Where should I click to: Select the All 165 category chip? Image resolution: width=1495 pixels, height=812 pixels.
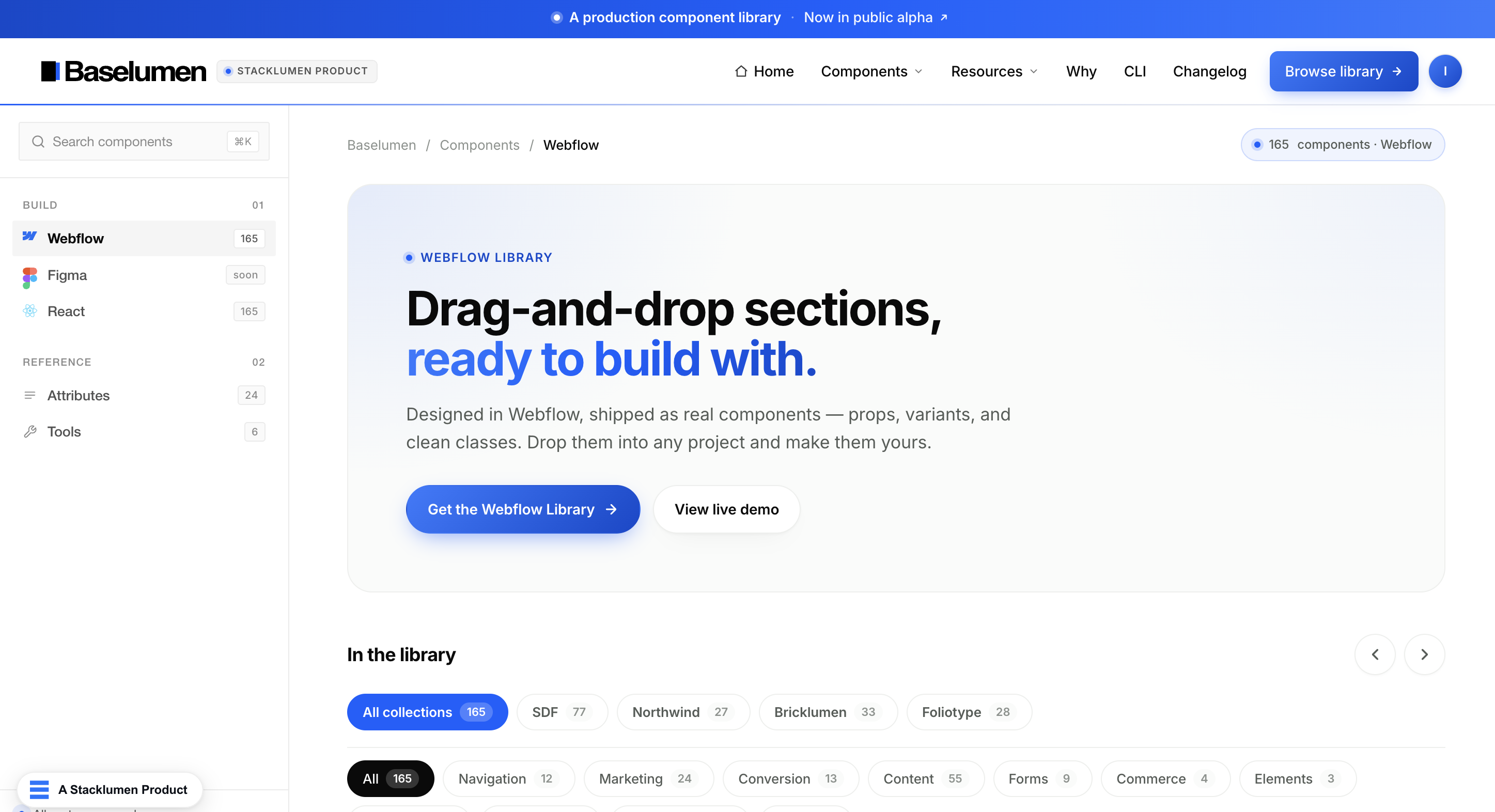390,778
